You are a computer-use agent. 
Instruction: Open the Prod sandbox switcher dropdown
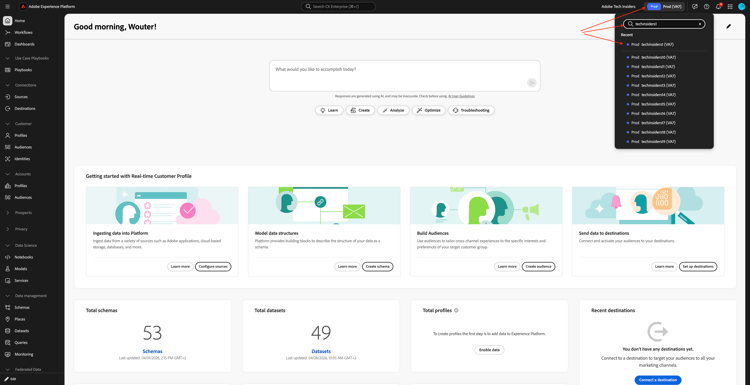[665, 7]
